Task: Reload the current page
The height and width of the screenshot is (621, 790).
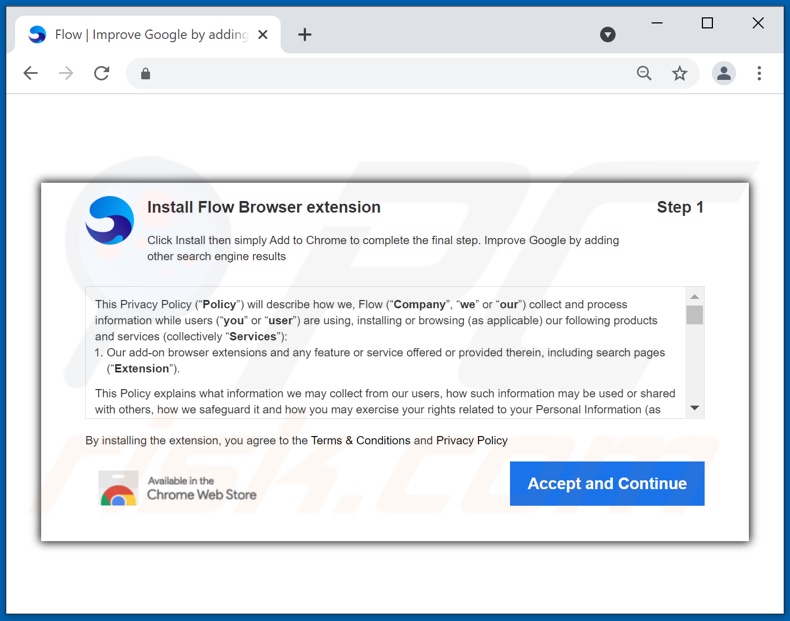Action: coord(101,73)
